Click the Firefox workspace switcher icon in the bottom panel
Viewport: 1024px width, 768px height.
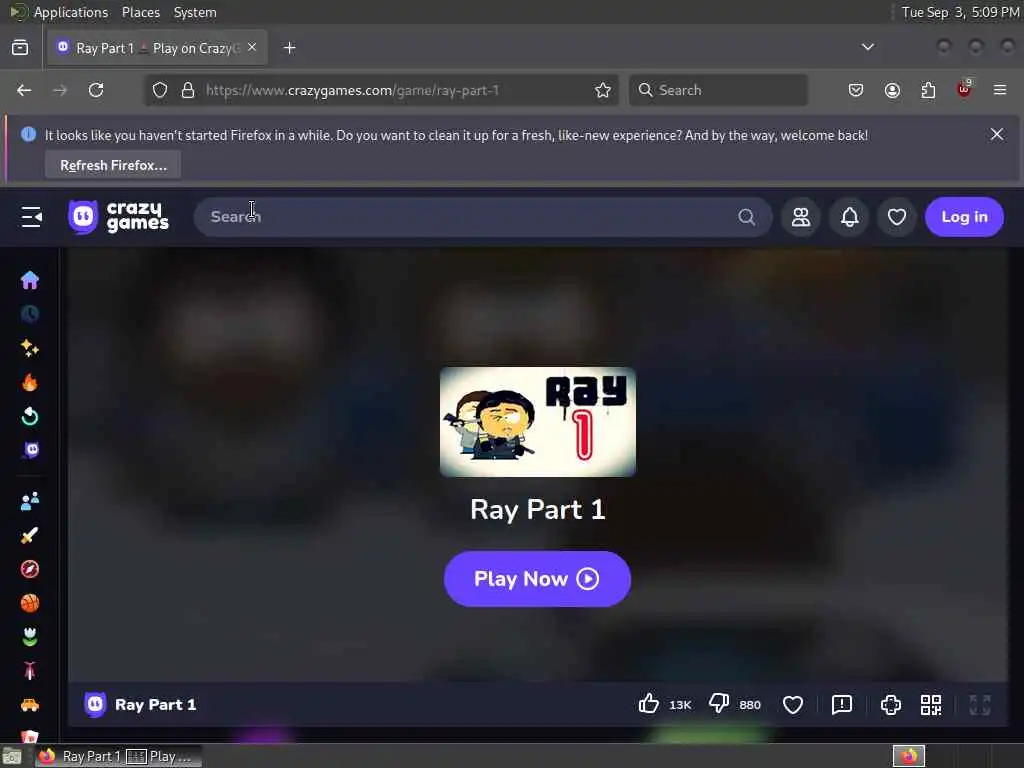[909, 756]
